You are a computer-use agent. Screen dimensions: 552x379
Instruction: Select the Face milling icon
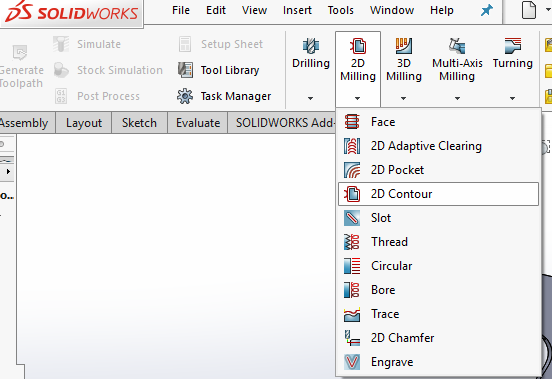click(x=352, y=122)
